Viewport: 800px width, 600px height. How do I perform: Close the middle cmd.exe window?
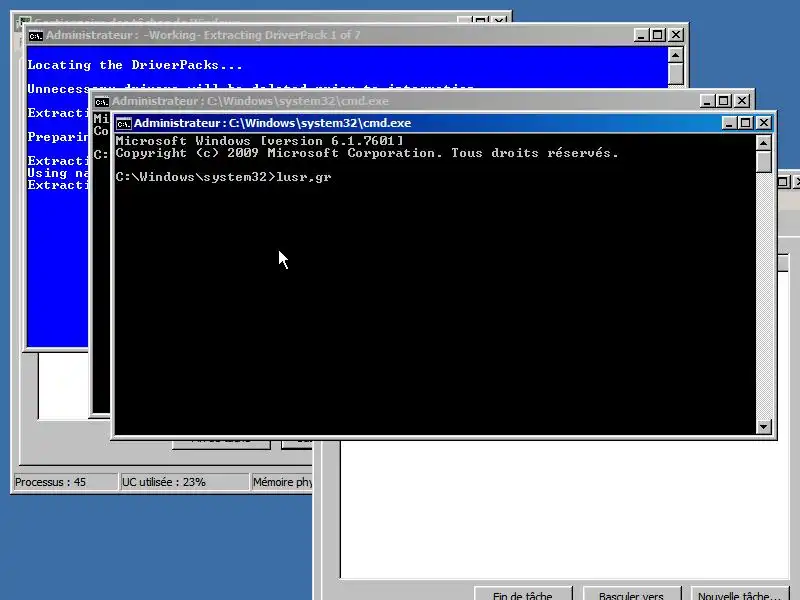pos(742,101)
